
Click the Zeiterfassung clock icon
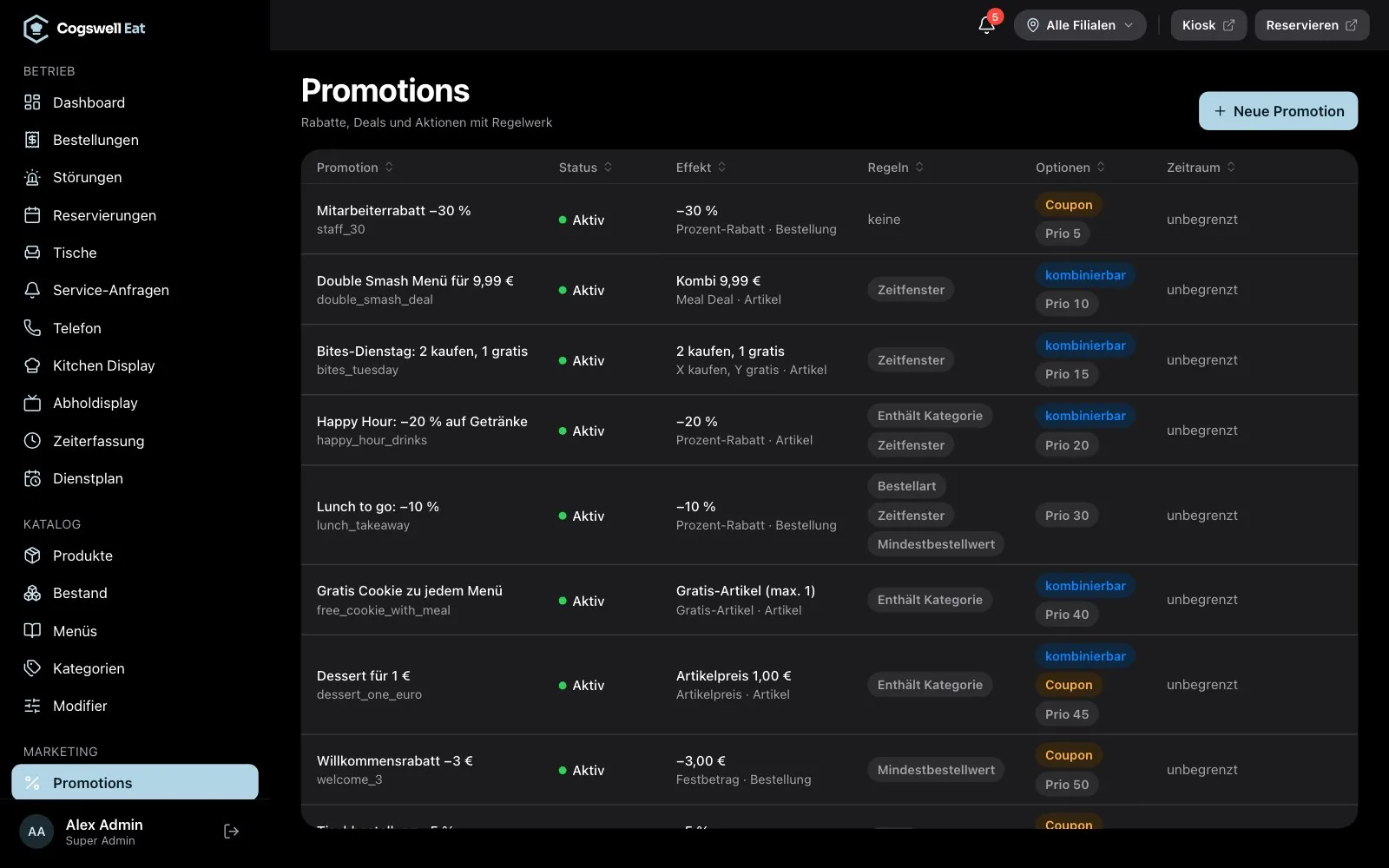(x=32, y=441)
